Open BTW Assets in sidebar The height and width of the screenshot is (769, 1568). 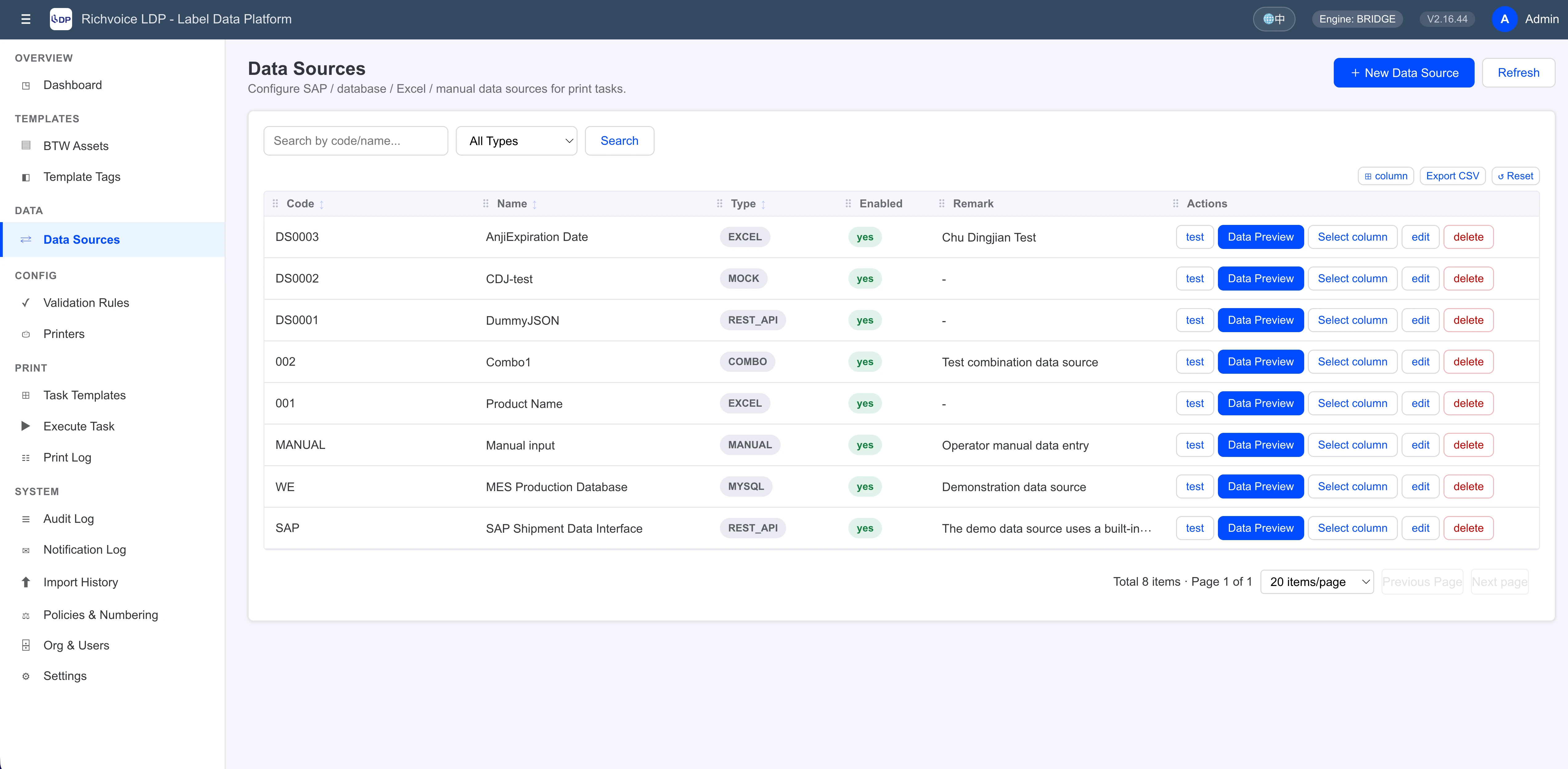pos(76,145)
